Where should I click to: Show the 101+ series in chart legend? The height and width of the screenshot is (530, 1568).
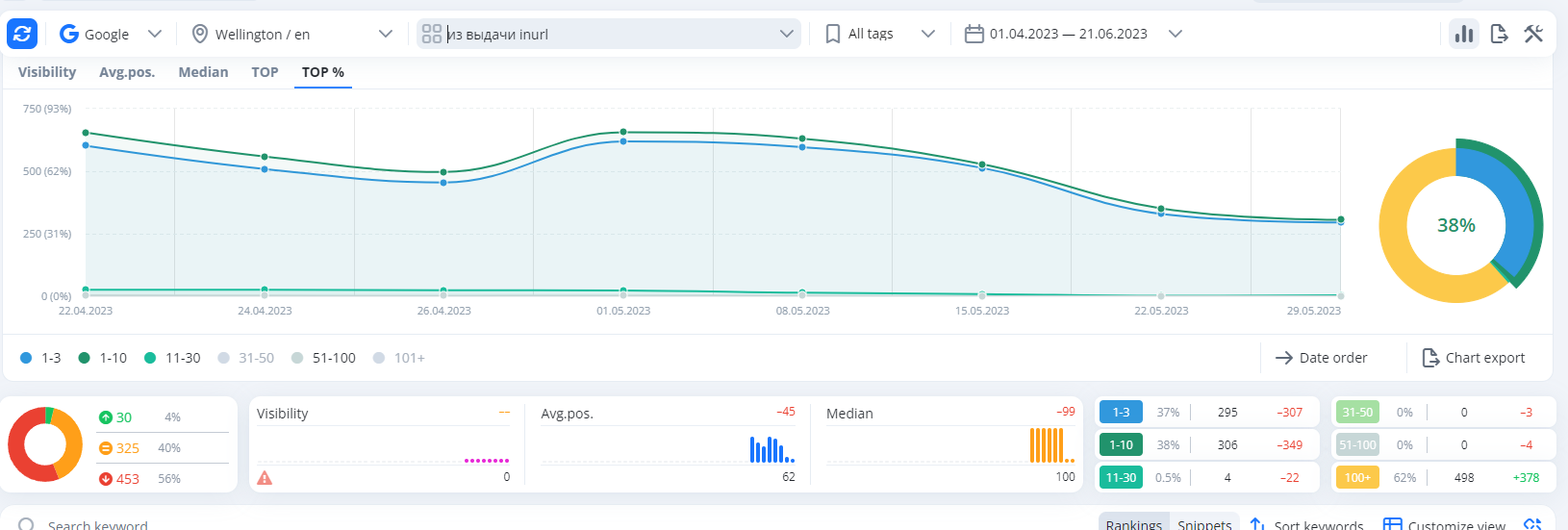[x=399, y=358]
